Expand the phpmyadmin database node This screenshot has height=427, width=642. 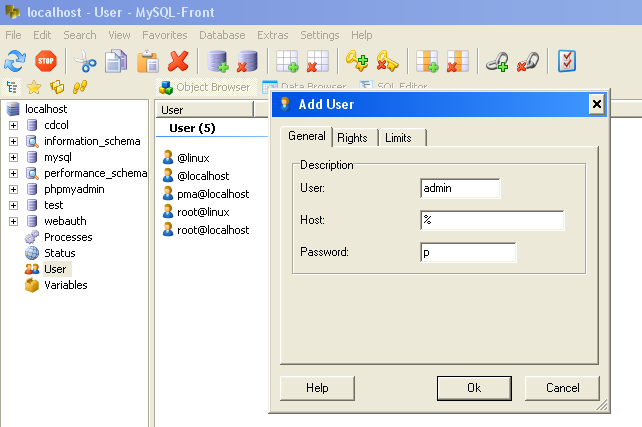[13, 189]
